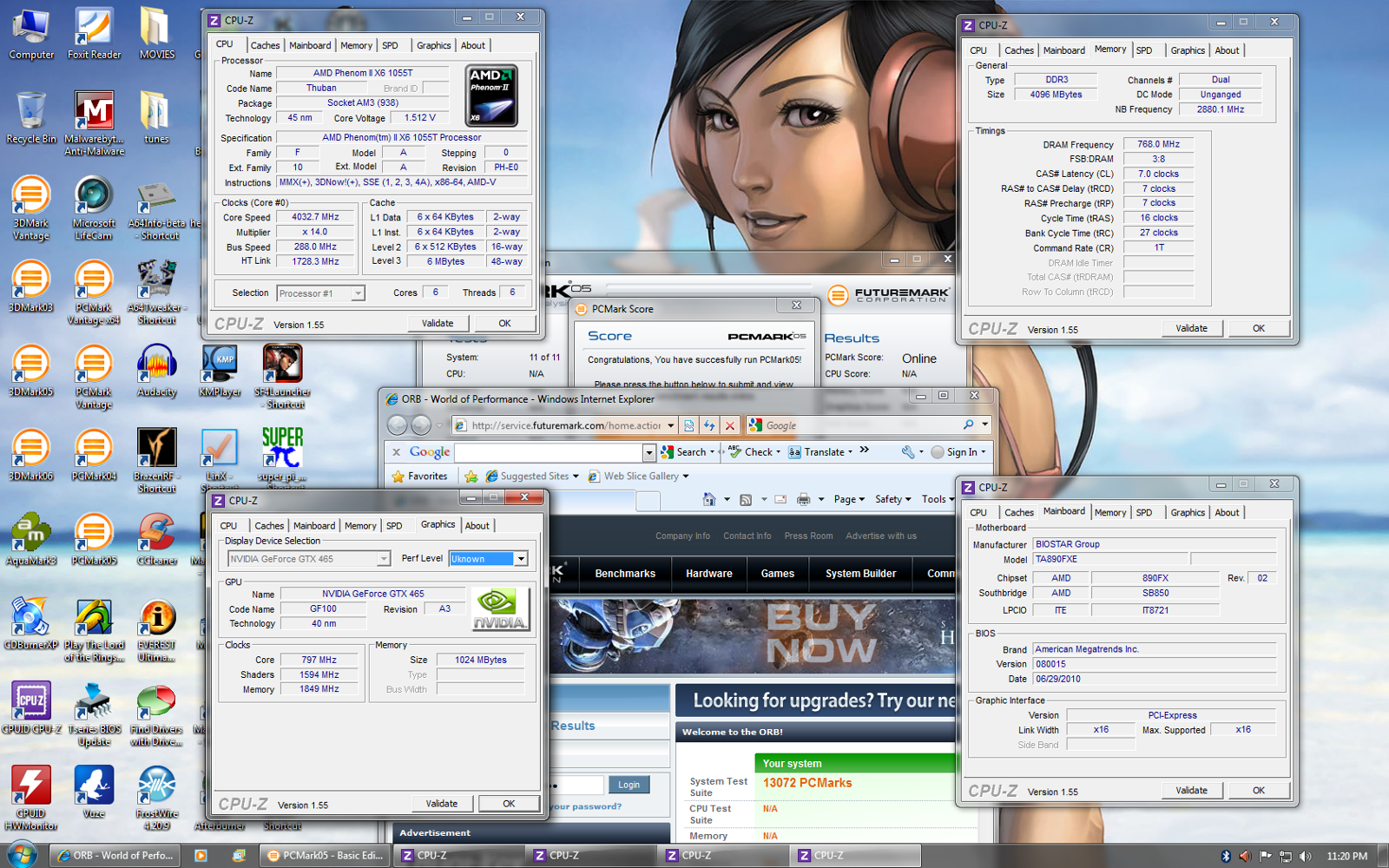Click IE stop loading X icon

coord(730,425)
